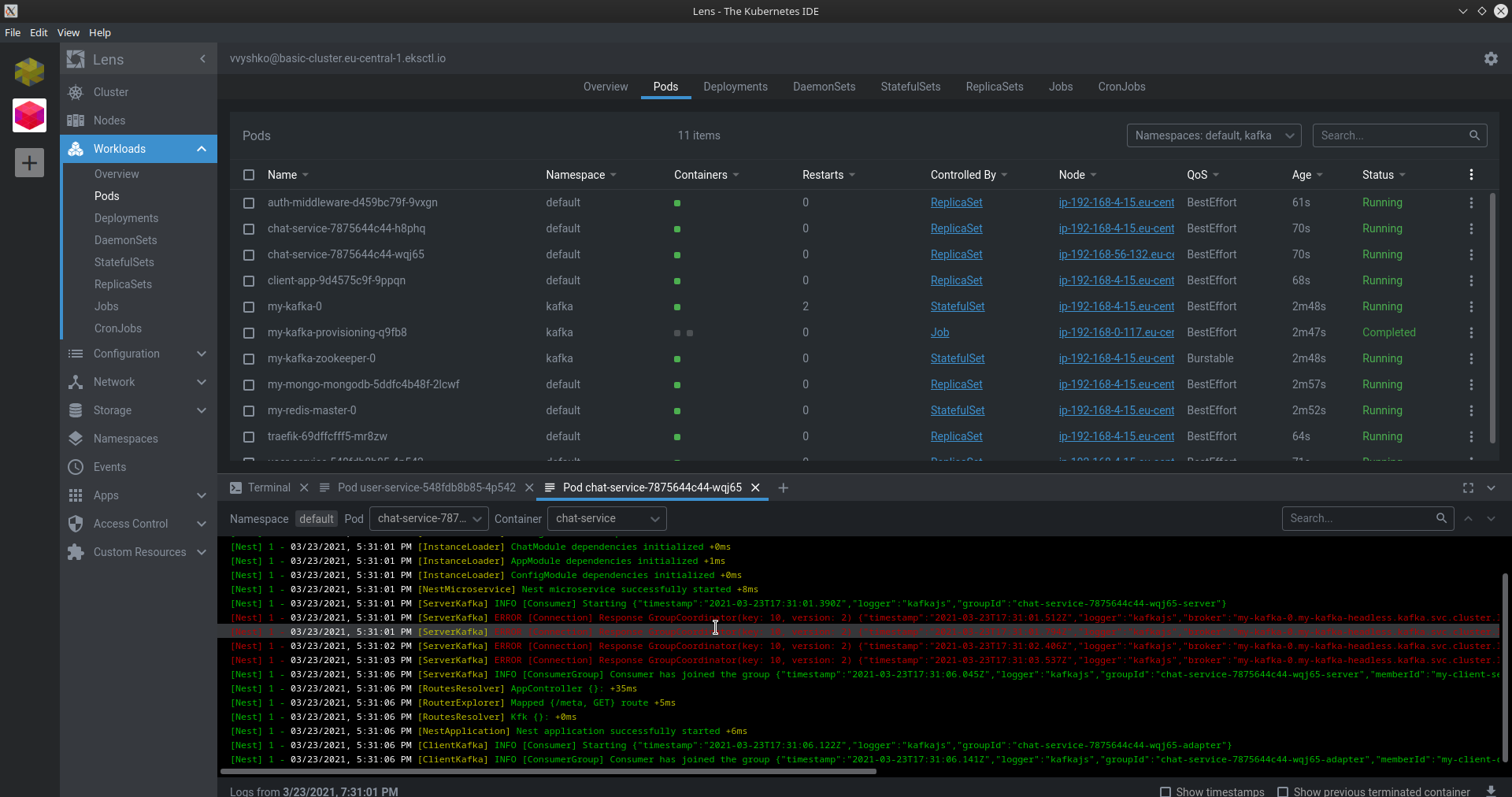Check the chat-service-7875644c44-h8phq pod checkbox

point(249,229)
